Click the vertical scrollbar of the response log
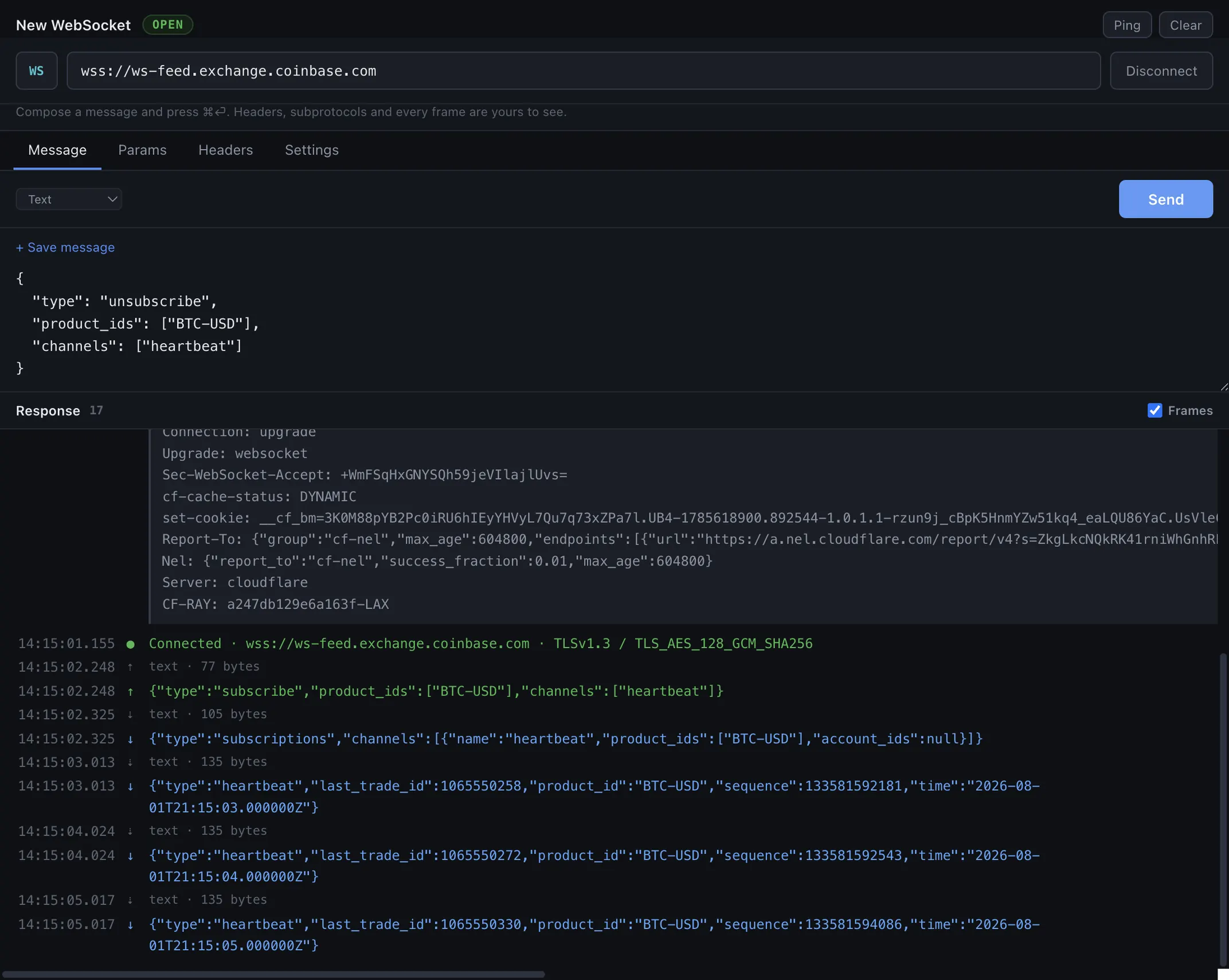1229x980 pixels. click(1223, 810)
